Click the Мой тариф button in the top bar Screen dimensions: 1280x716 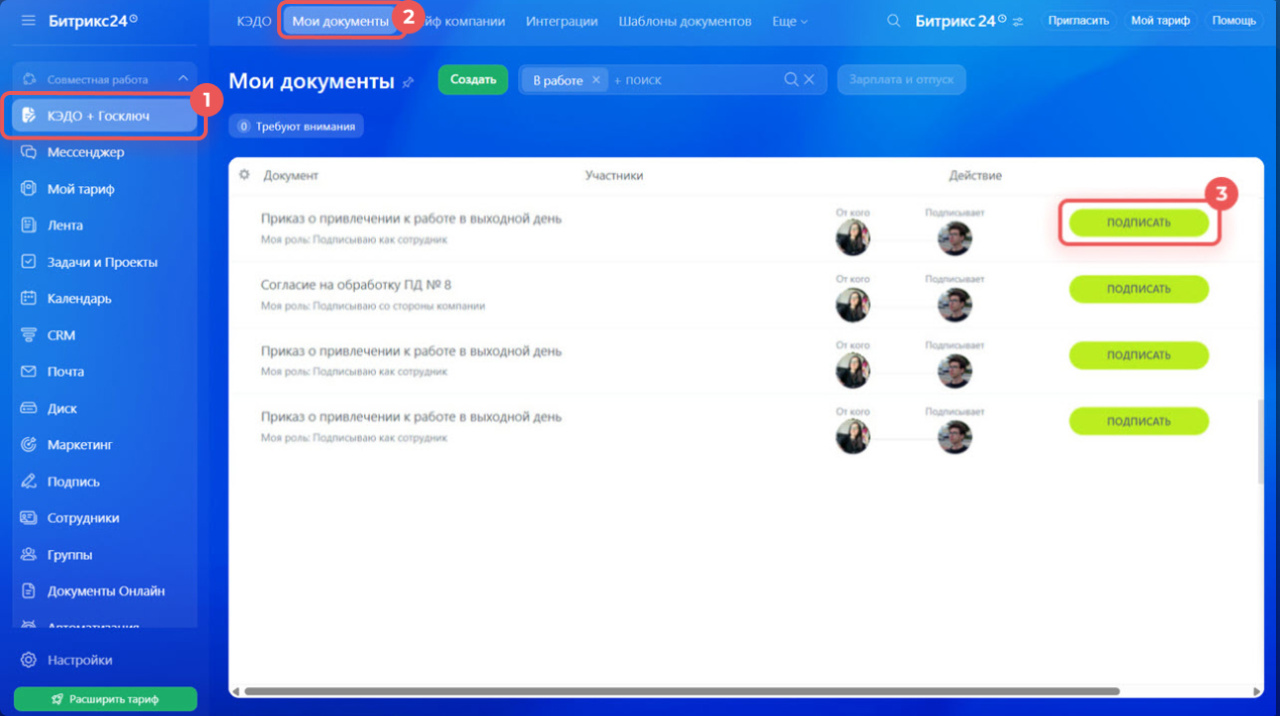point(1160,21)
